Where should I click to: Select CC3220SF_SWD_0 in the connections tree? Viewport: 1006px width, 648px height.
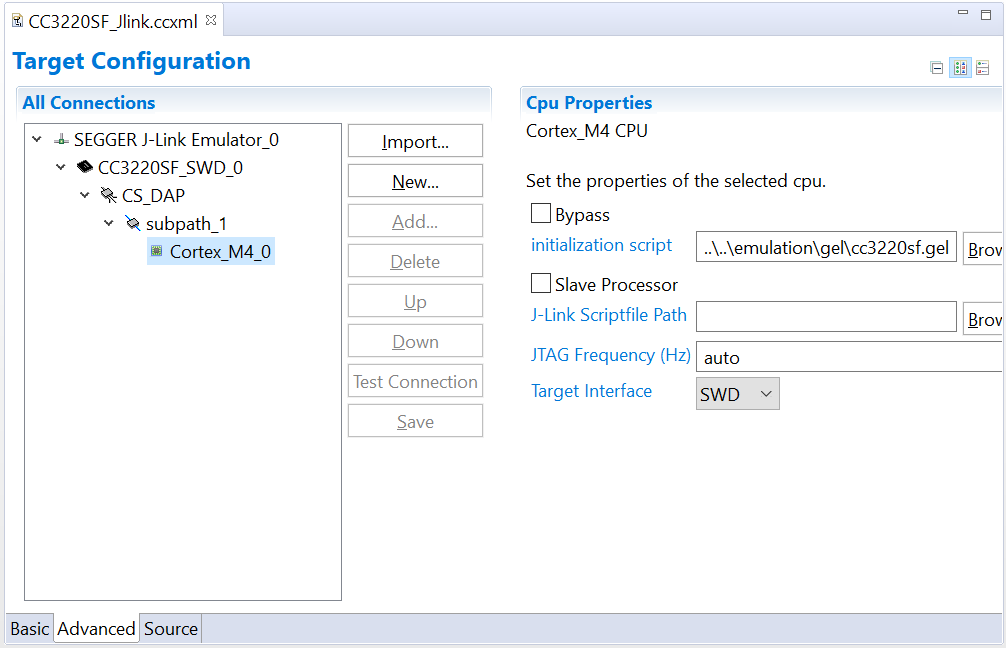tap(170, 167)
